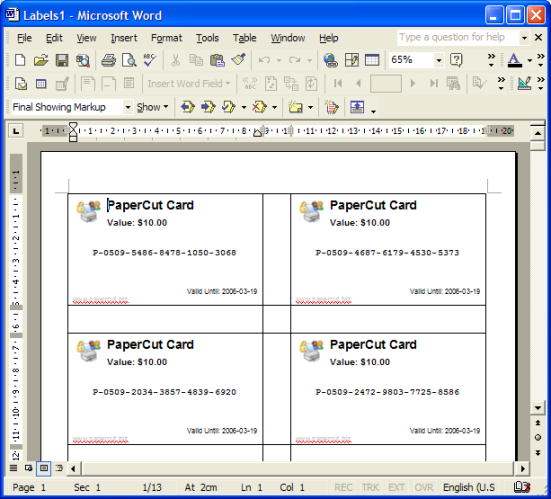Screen dimensions: 551x499
Task: Open the Show markup menu
Action: (x=153, y=107)
